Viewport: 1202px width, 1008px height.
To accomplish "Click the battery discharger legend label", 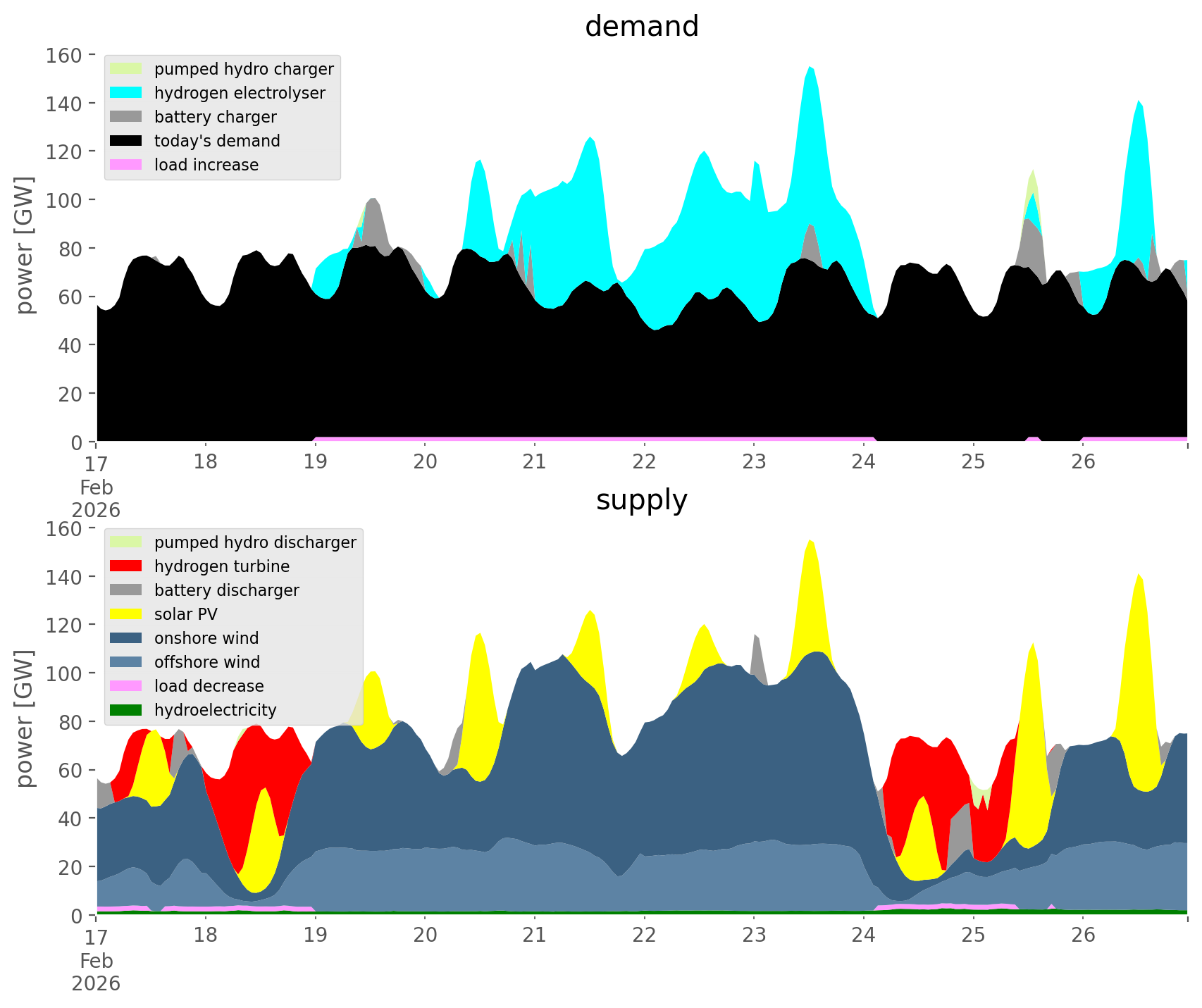I will 226,590.
